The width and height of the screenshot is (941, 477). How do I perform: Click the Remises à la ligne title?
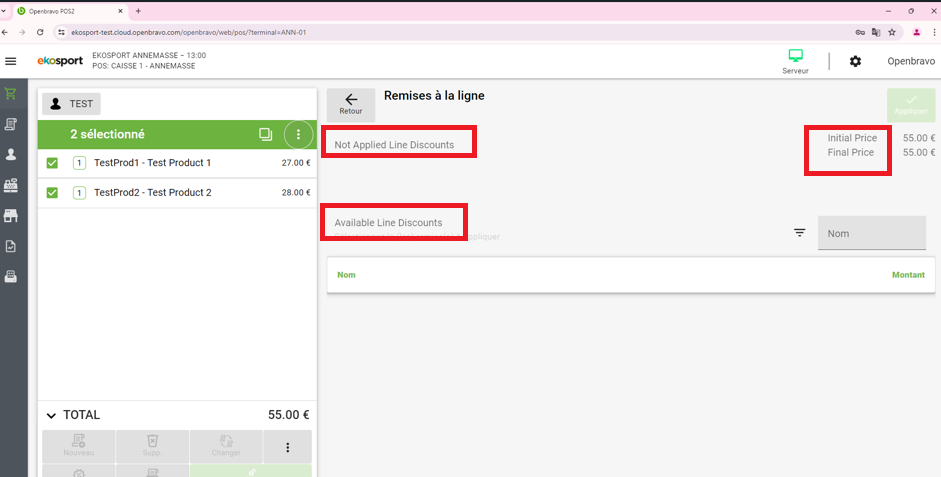click(x=434, y=95)
